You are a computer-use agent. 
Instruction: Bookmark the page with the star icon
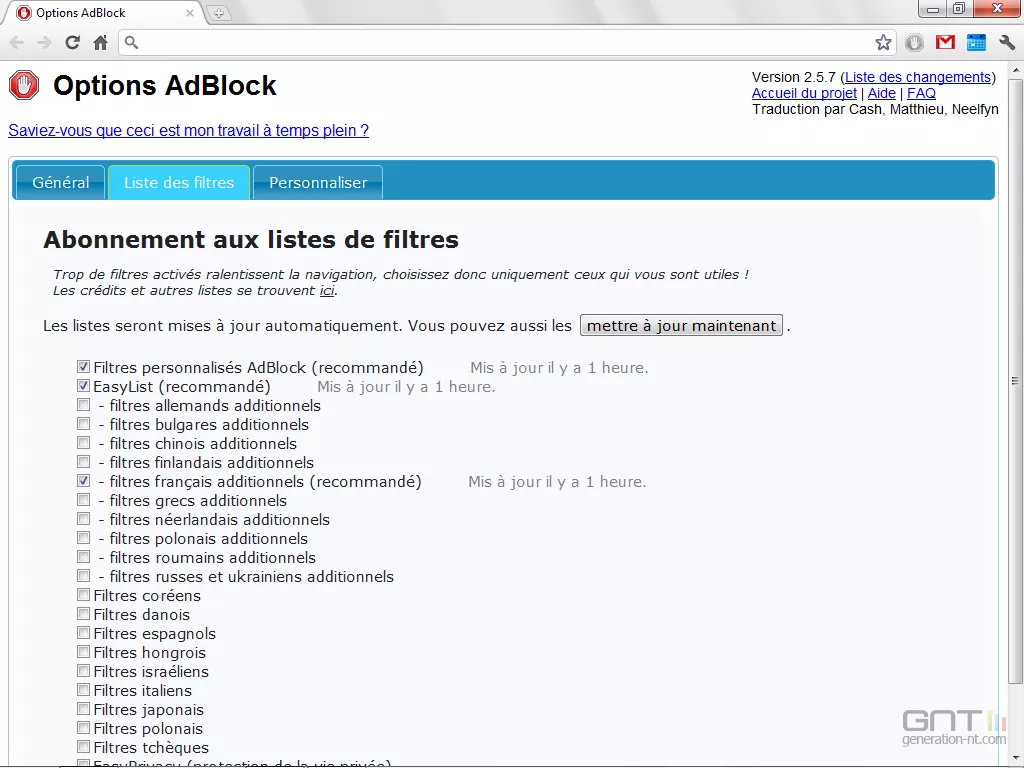883,43
